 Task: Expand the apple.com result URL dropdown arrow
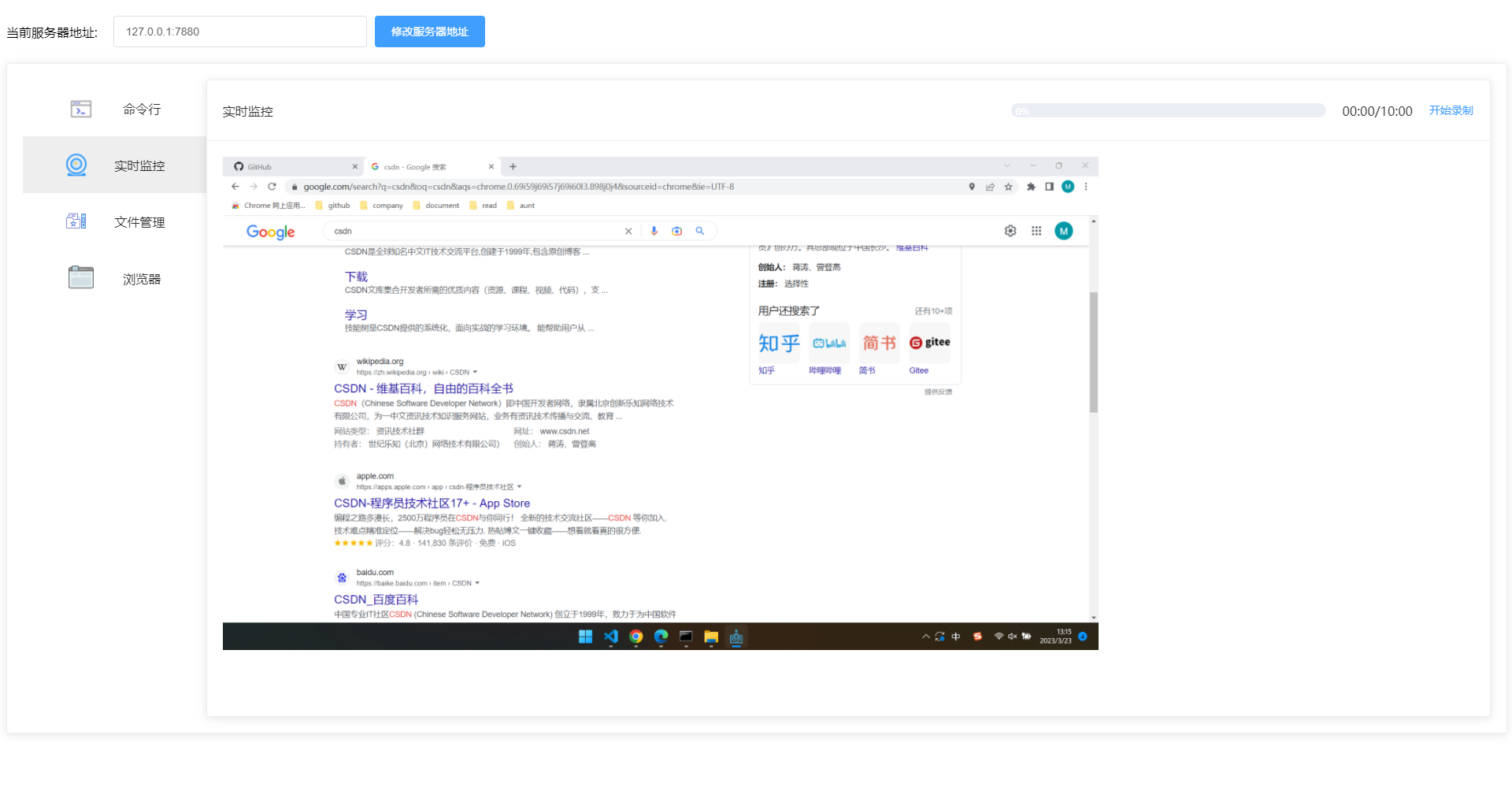(x=519, y=486)
